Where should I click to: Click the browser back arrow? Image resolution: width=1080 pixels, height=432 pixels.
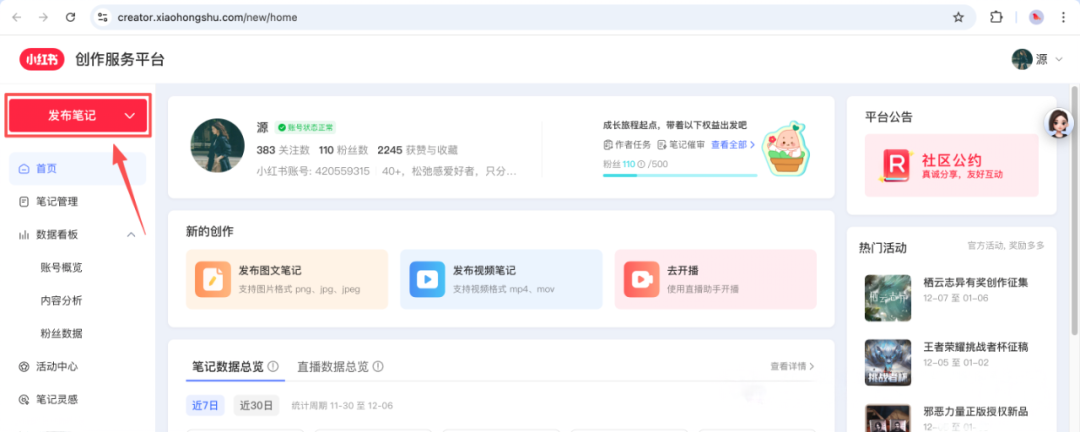click(x=17, y=17)
